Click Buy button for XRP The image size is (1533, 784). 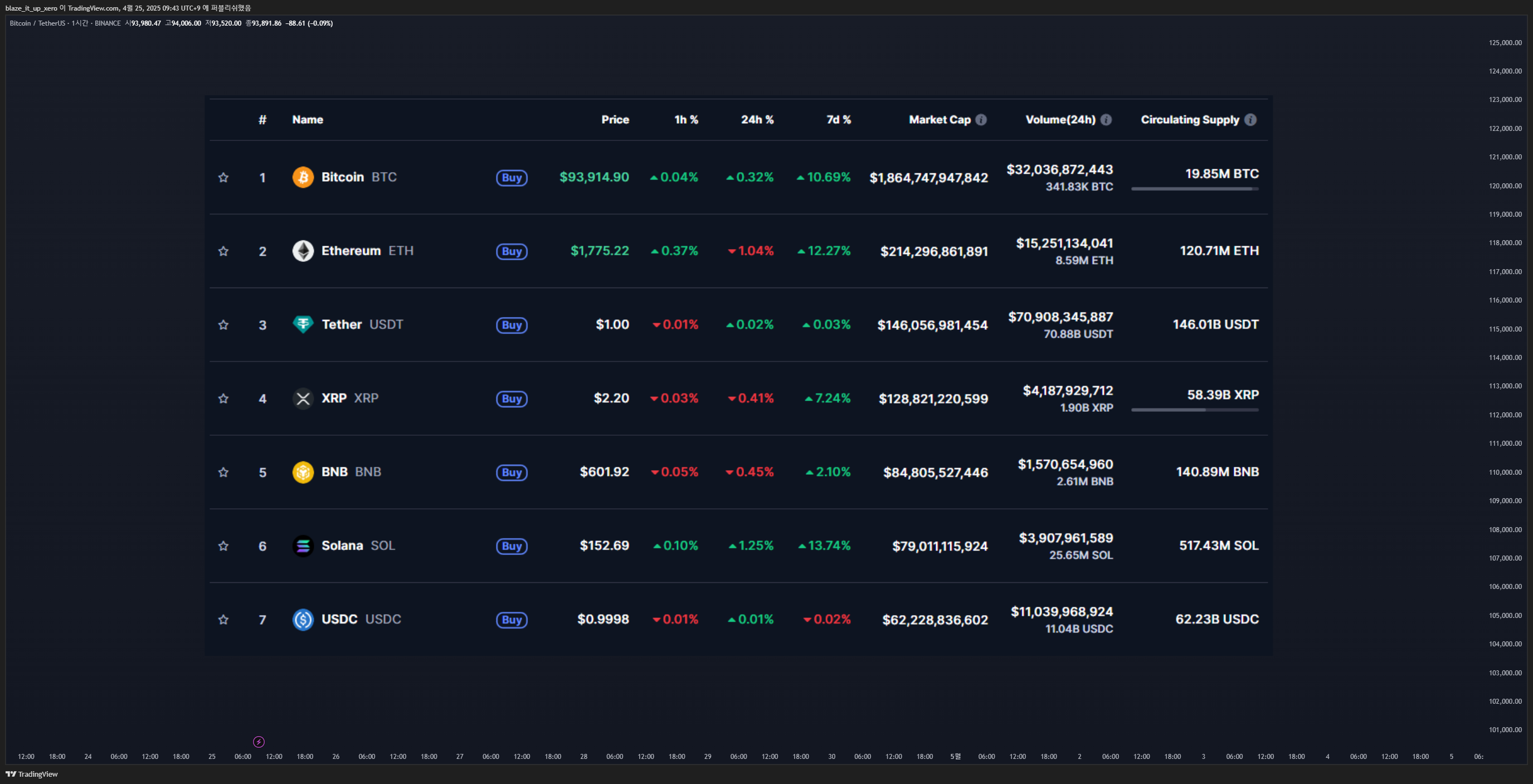tap(512, 399)
